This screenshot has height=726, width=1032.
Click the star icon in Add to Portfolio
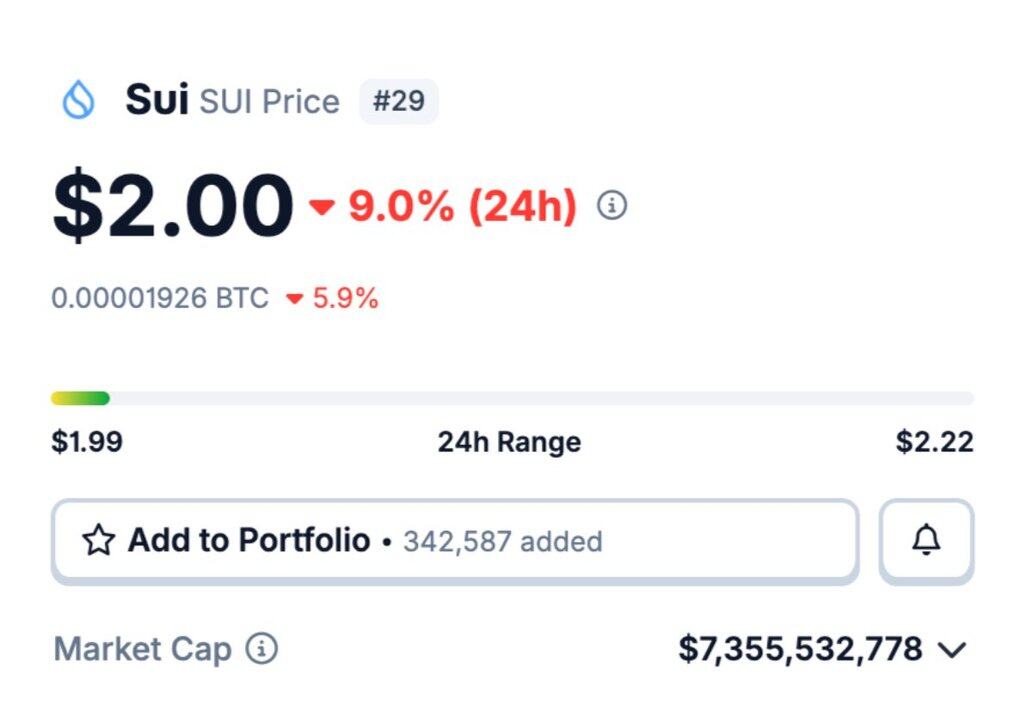98,541
